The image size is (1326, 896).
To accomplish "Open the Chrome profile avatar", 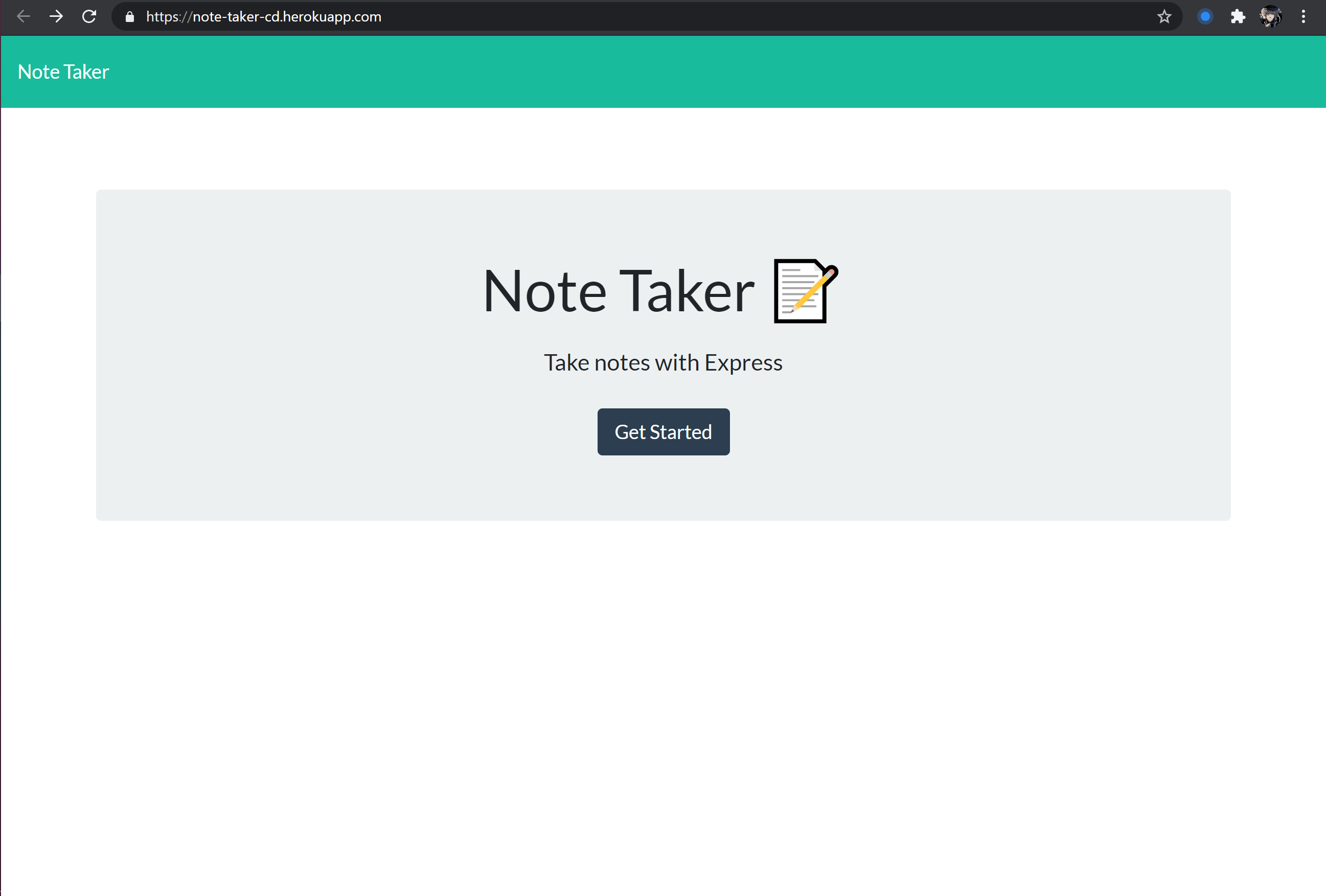I will 1270,16.
